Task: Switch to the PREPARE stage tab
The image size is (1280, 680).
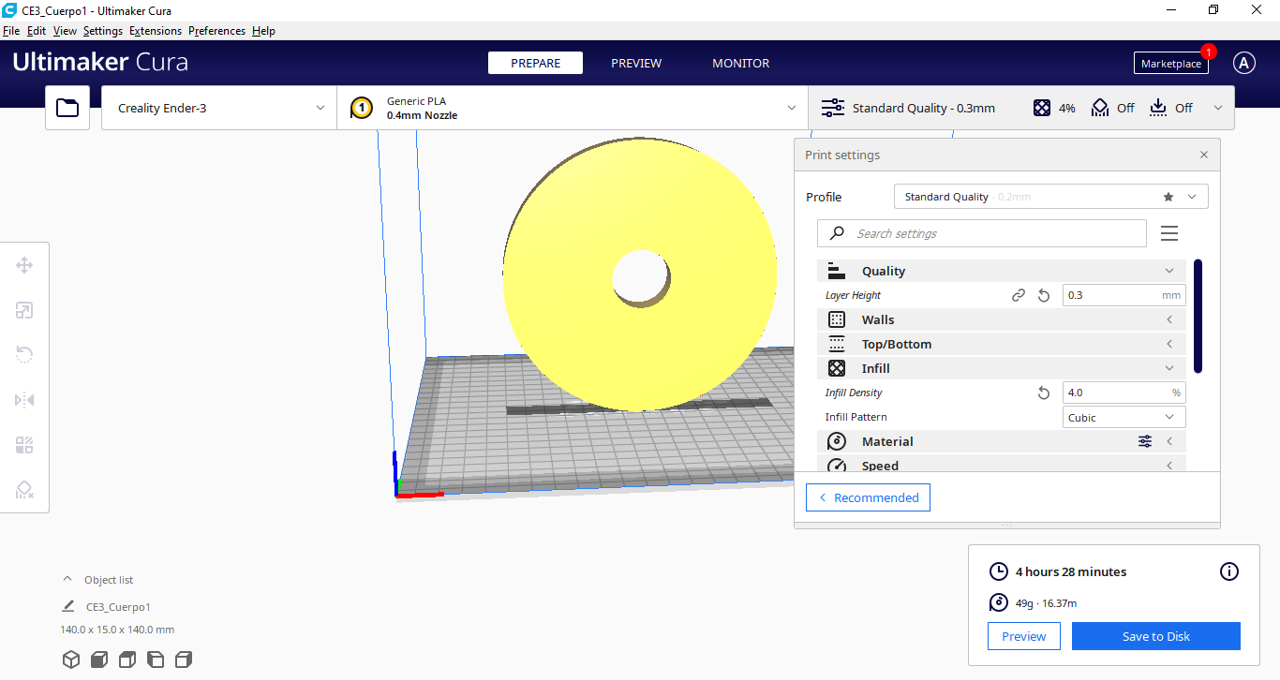Action: [x=536, y=63]
